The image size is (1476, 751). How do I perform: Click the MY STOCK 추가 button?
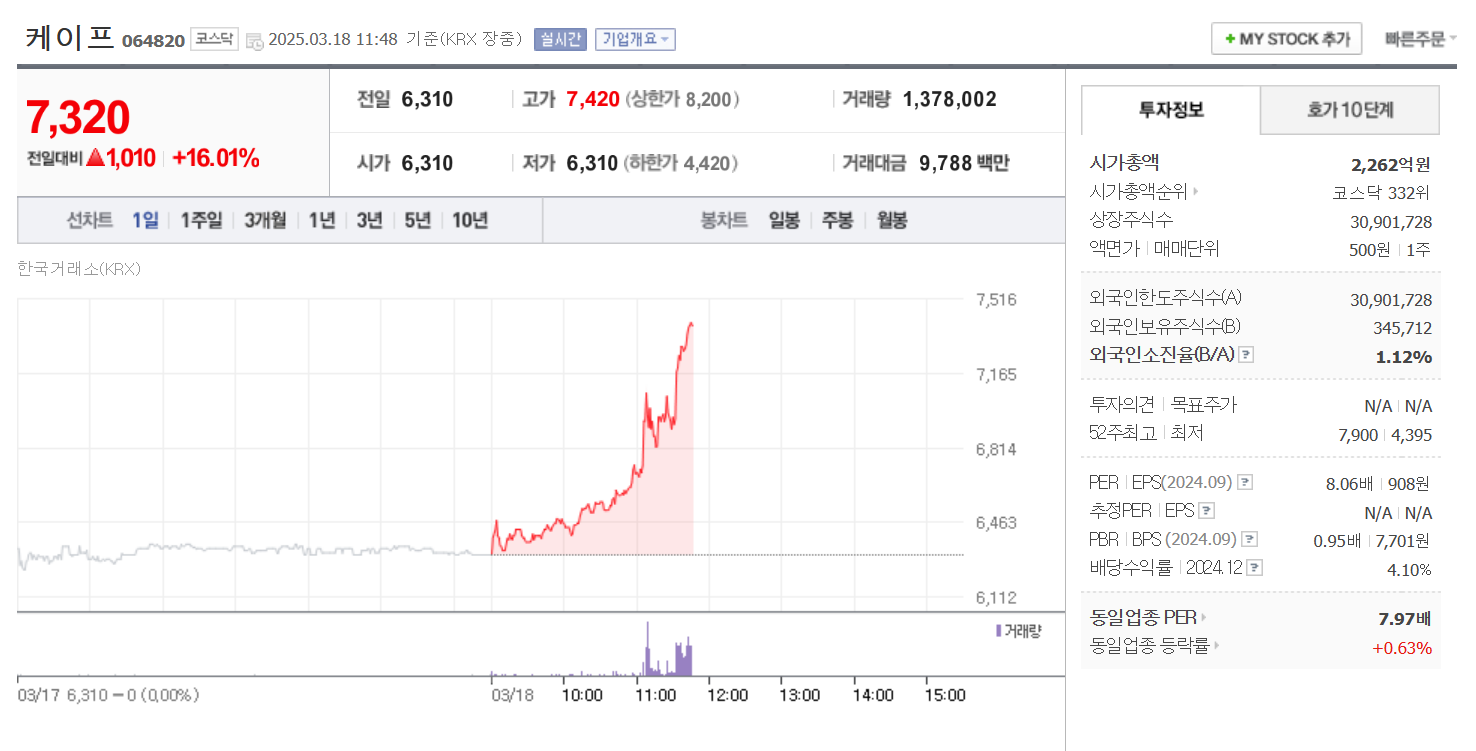(x=1286, y=39)
